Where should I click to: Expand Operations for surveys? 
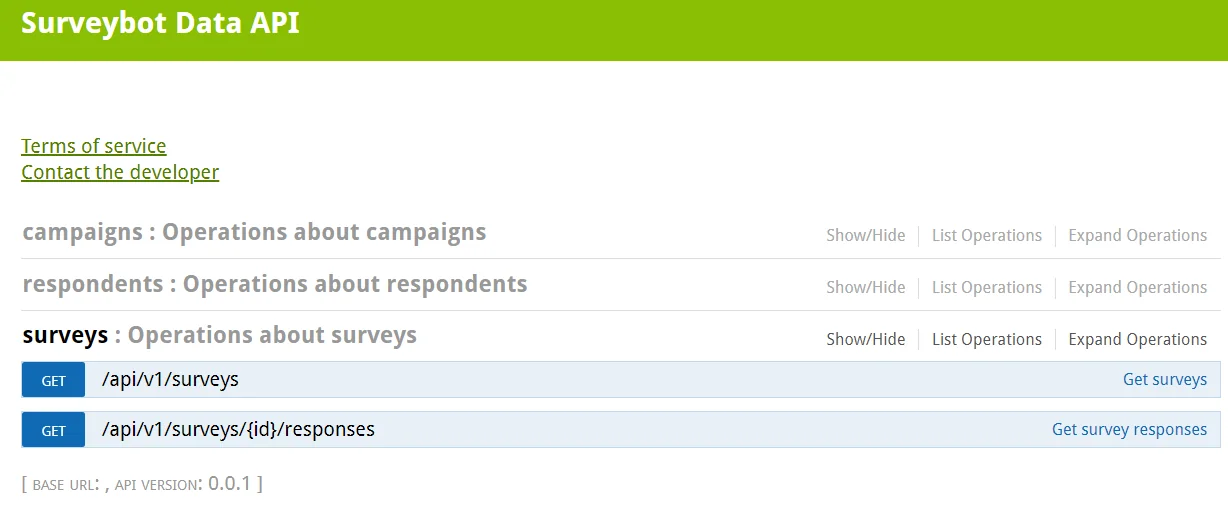1137,340
